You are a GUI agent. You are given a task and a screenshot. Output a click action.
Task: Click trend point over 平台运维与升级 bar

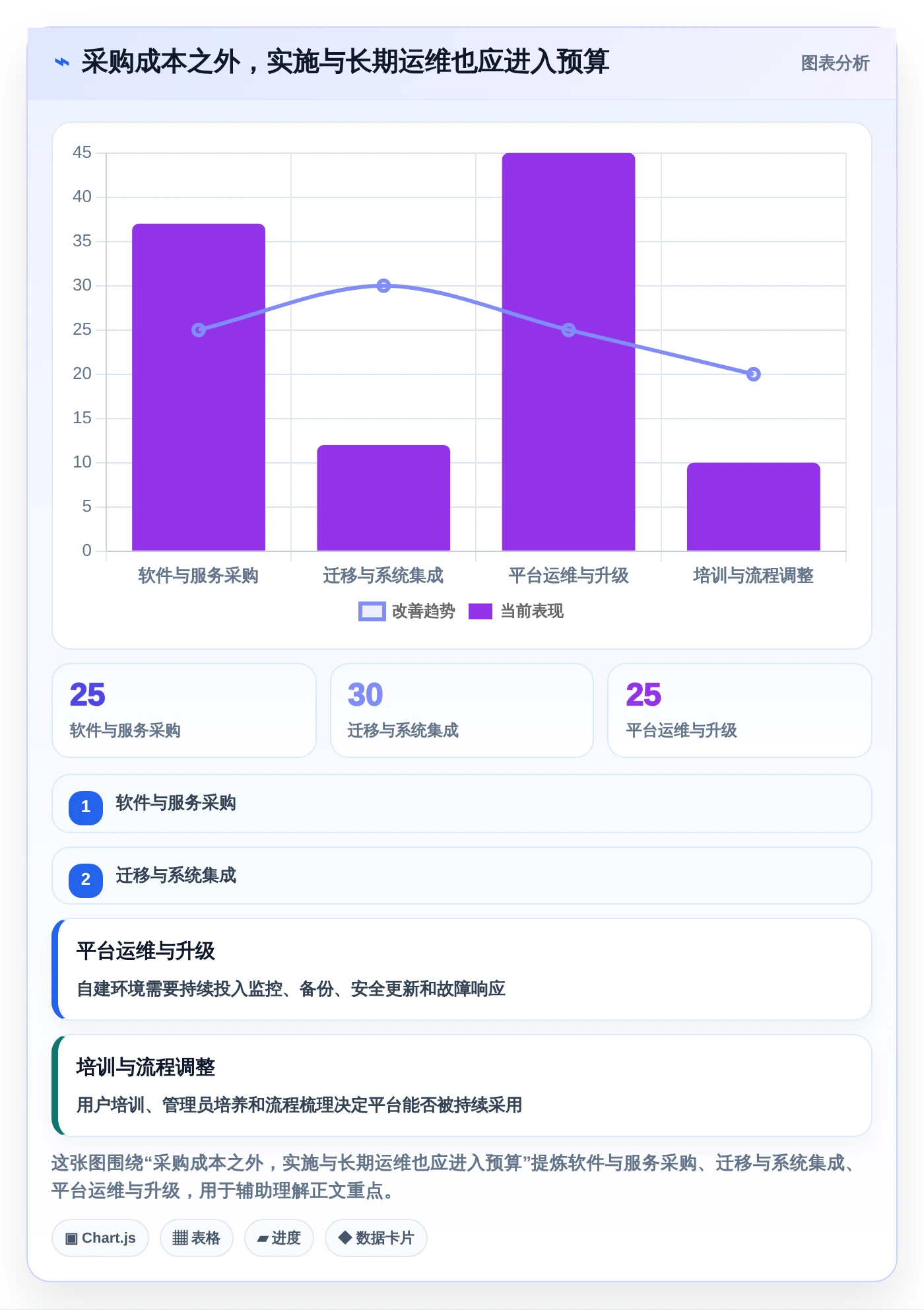(568, 330)
